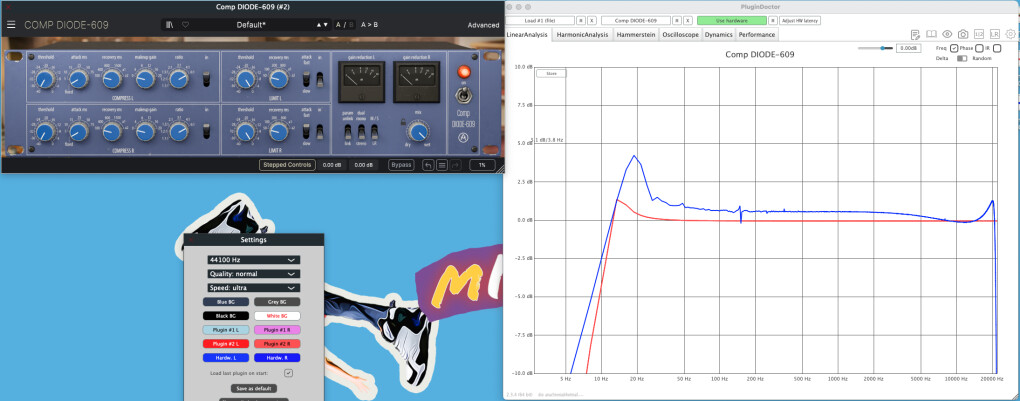Open the preset library browser icon
Image resolution: width=1020 pixels, height=401 pixels.
tap(170, 25)
